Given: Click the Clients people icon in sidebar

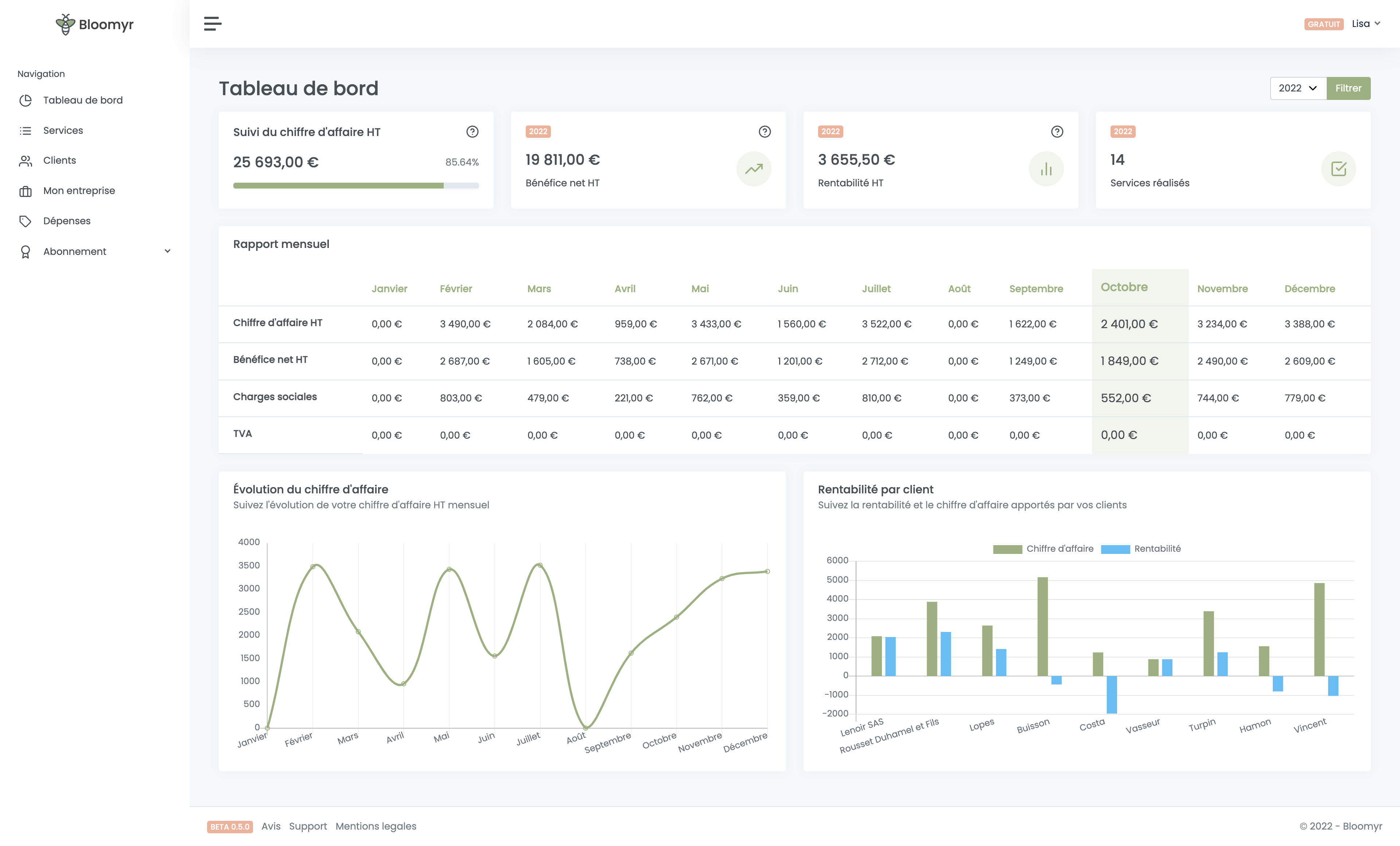Looking at the screenshot, I should [x=26, y=161].
